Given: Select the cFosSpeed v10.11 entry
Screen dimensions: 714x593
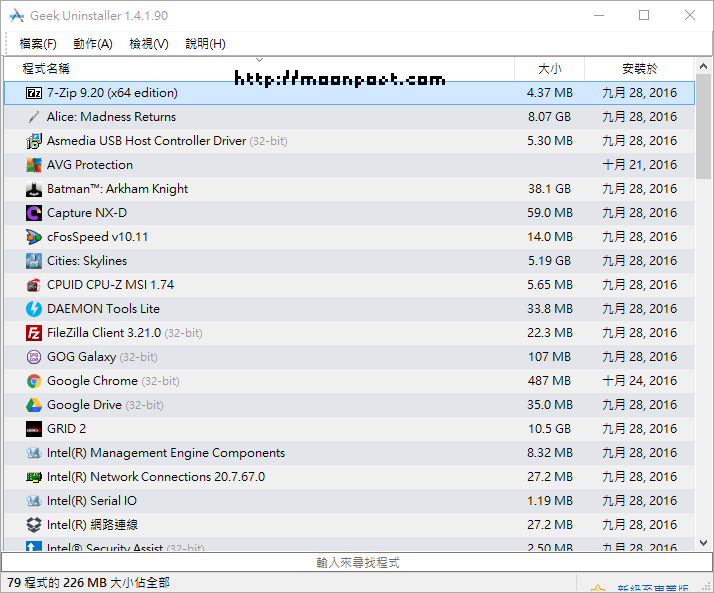Looking at the screenshot, I should click(x=350, y=237).
